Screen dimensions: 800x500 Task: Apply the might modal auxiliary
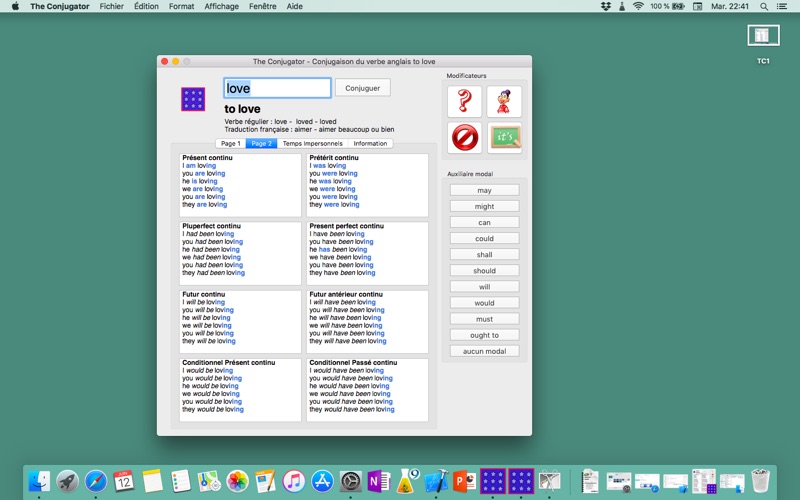pyautogui.click(x=484, y=207)
